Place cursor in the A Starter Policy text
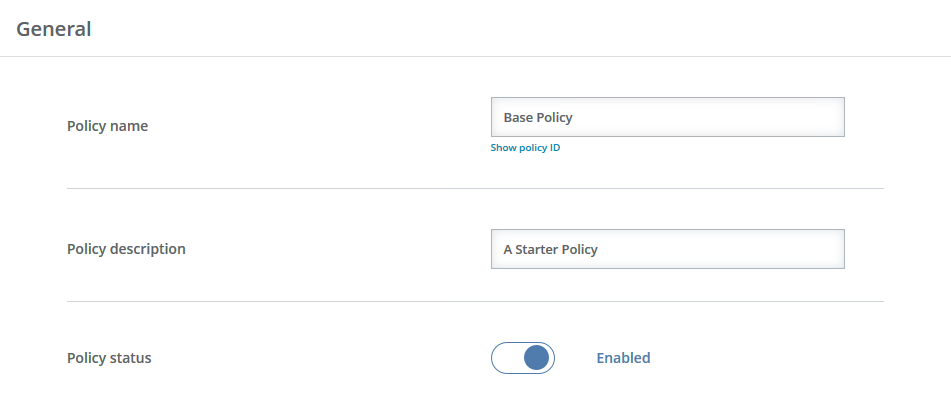 [x=551, y=249]
